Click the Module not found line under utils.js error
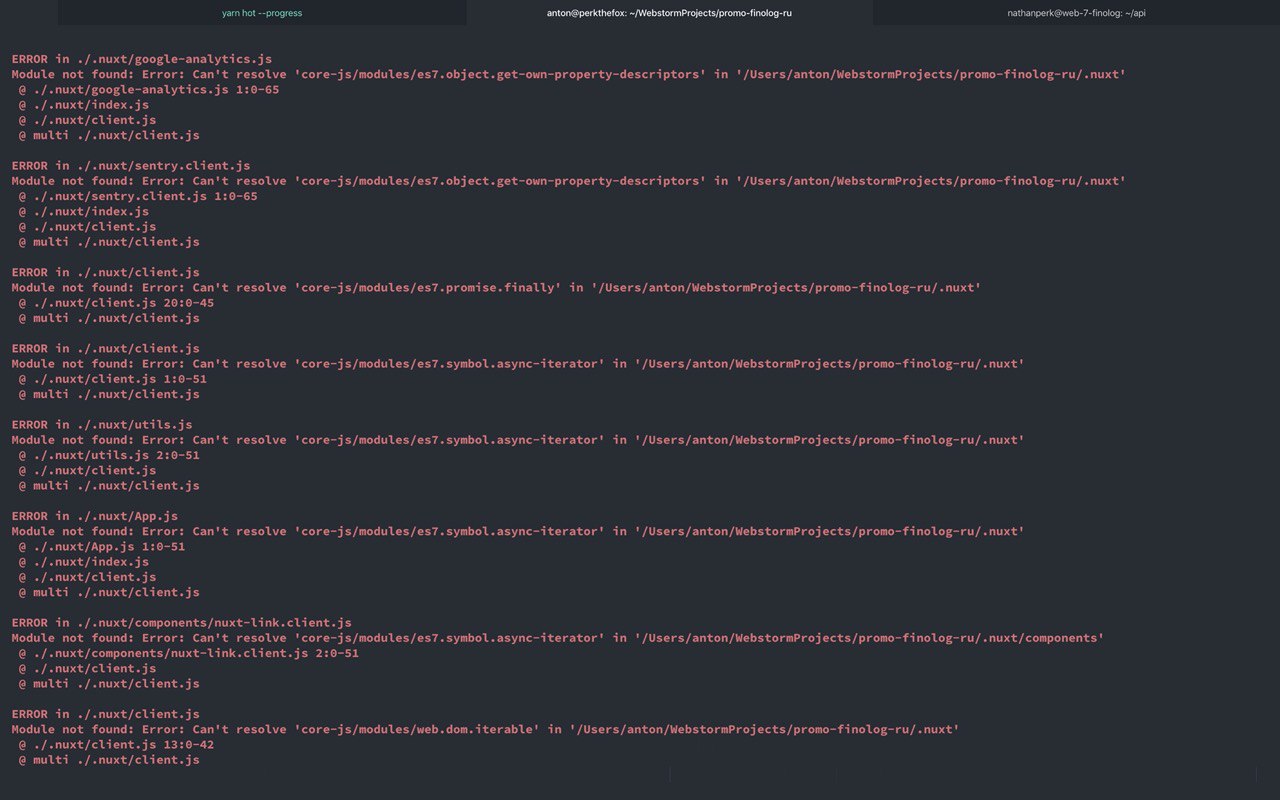Image resolution: width=1280 pixels, height=800 pixels. coord(518,440)
